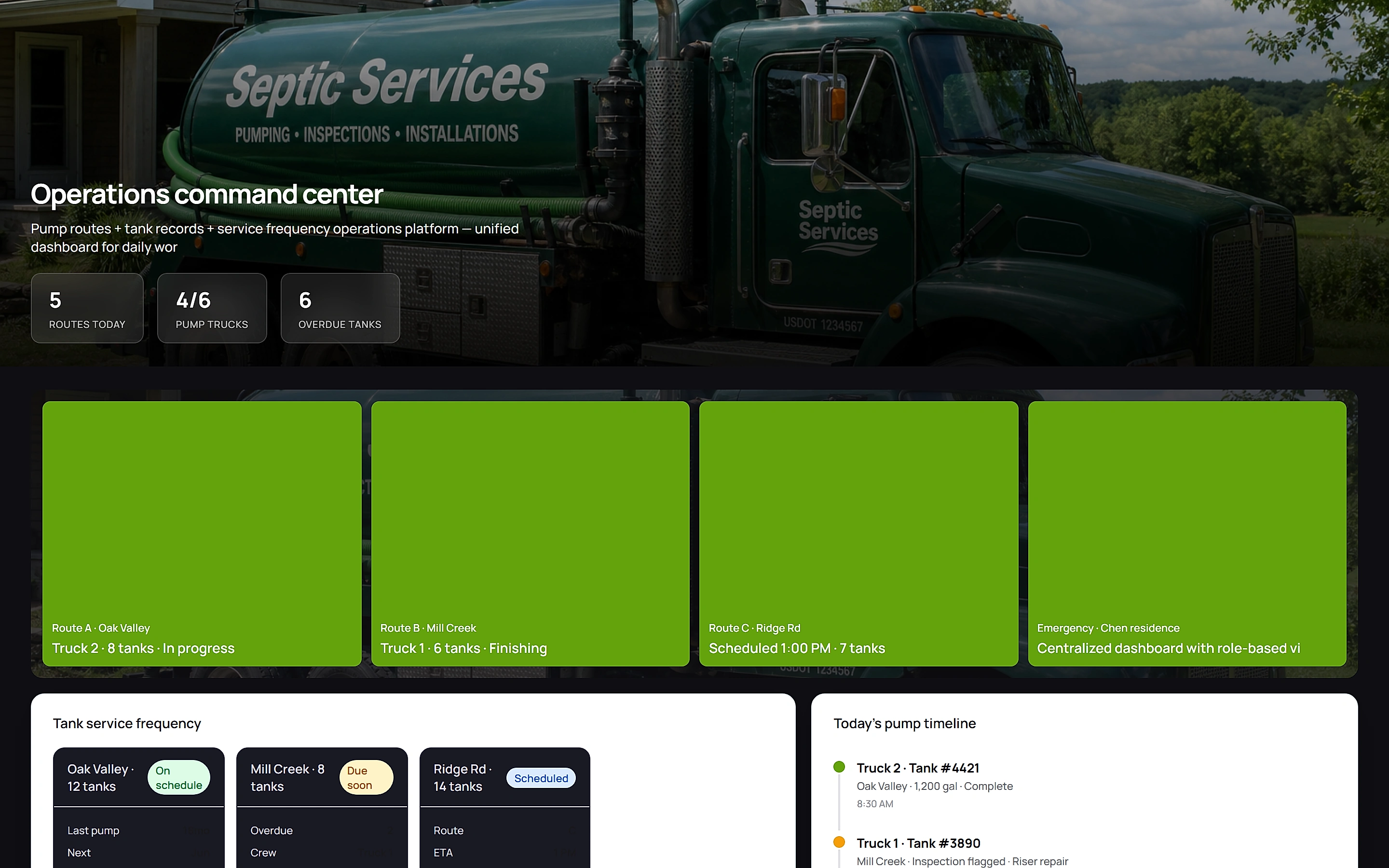Click the Crew row in Mill Creek card
This screenshot has width=1389, height=868.
pyautogui.click(x=322, y=853)
